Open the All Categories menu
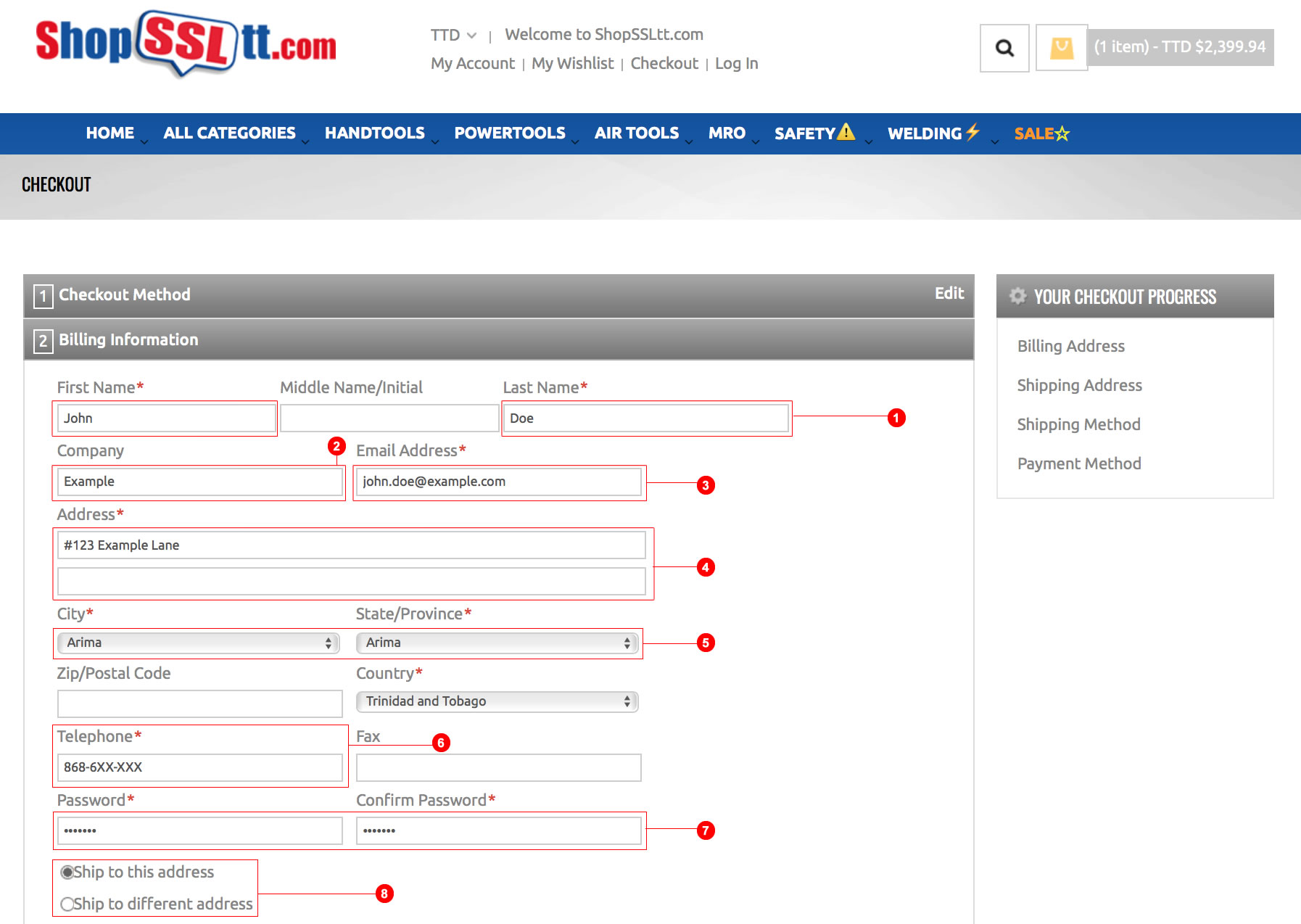This screenshot has width=1301, height=924. [229, 133]
